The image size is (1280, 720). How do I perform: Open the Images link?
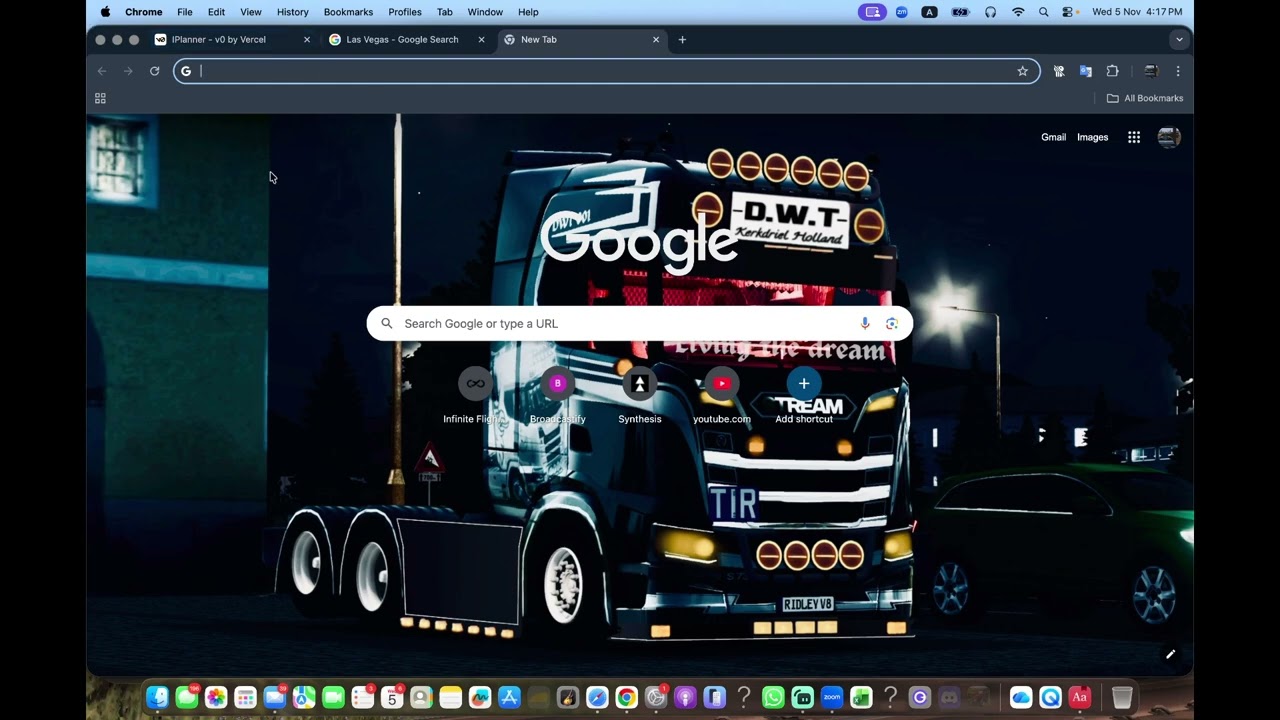tap(1092, 137)
